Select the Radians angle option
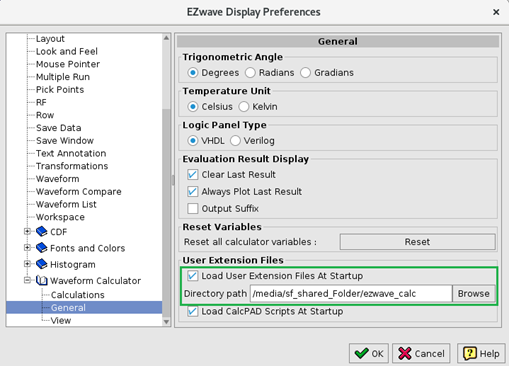This screenshot has height=367, width=509. 250,73
